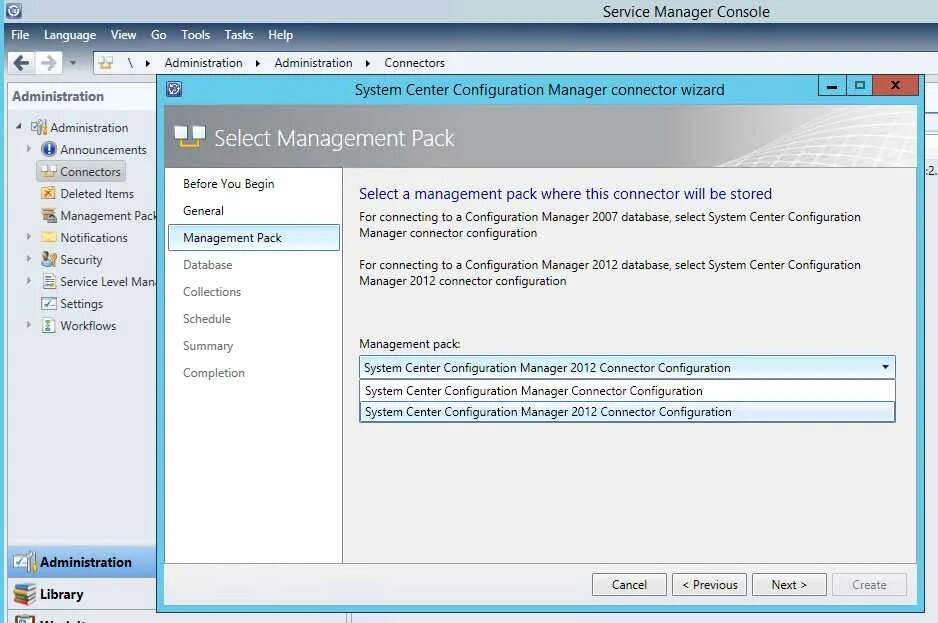Select the Management Pack wizard step
This screenshot has width=938, height=623.
point(254,238)
